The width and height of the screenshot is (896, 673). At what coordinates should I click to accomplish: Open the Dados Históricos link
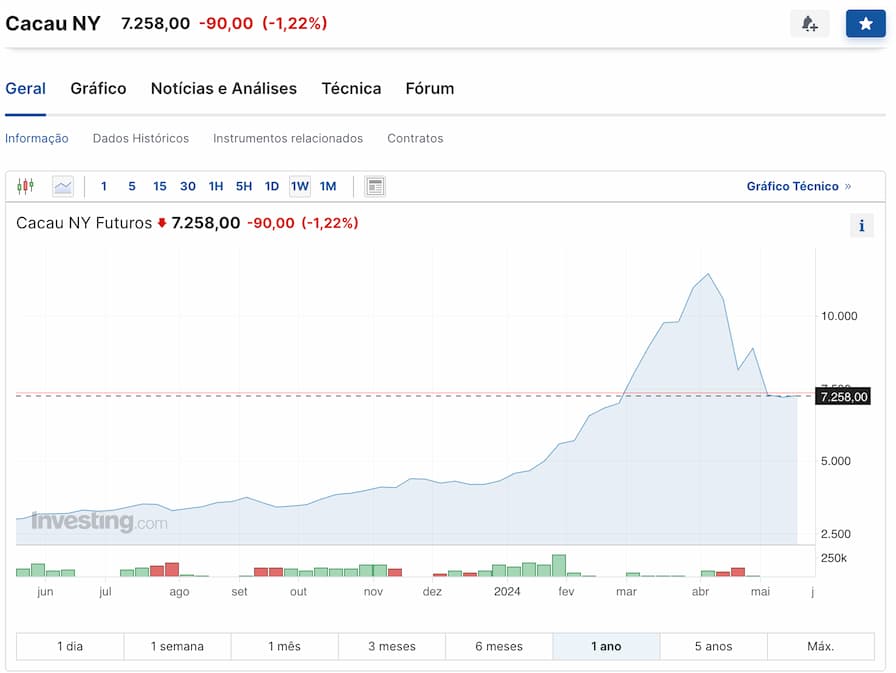140,138
